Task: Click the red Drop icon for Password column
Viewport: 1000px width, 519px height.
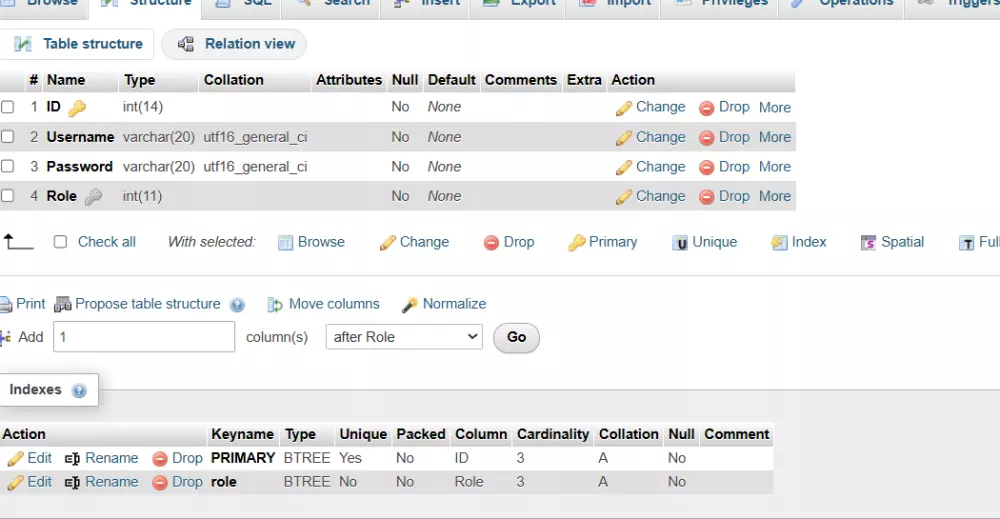Action: pos(707,168)
